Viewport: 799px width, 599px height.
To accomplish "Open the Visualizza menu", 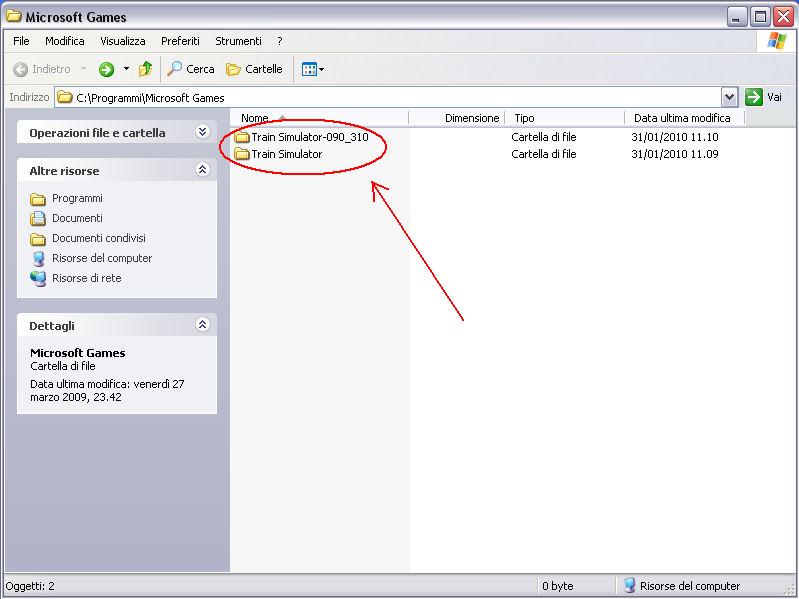I will coord(123,41).
